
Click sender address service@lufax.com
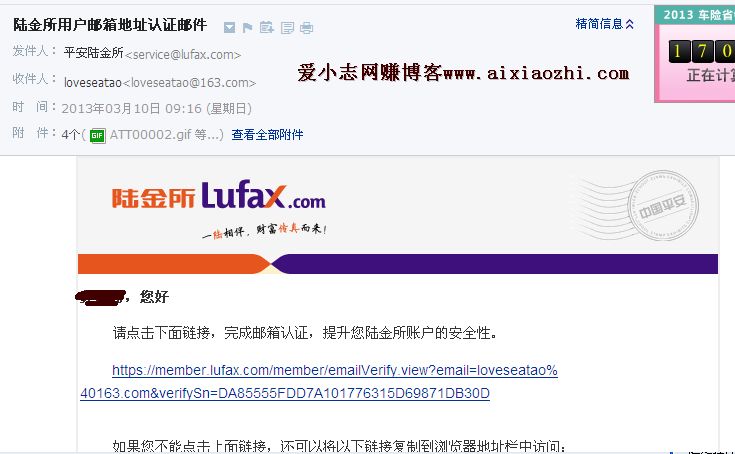183,54
